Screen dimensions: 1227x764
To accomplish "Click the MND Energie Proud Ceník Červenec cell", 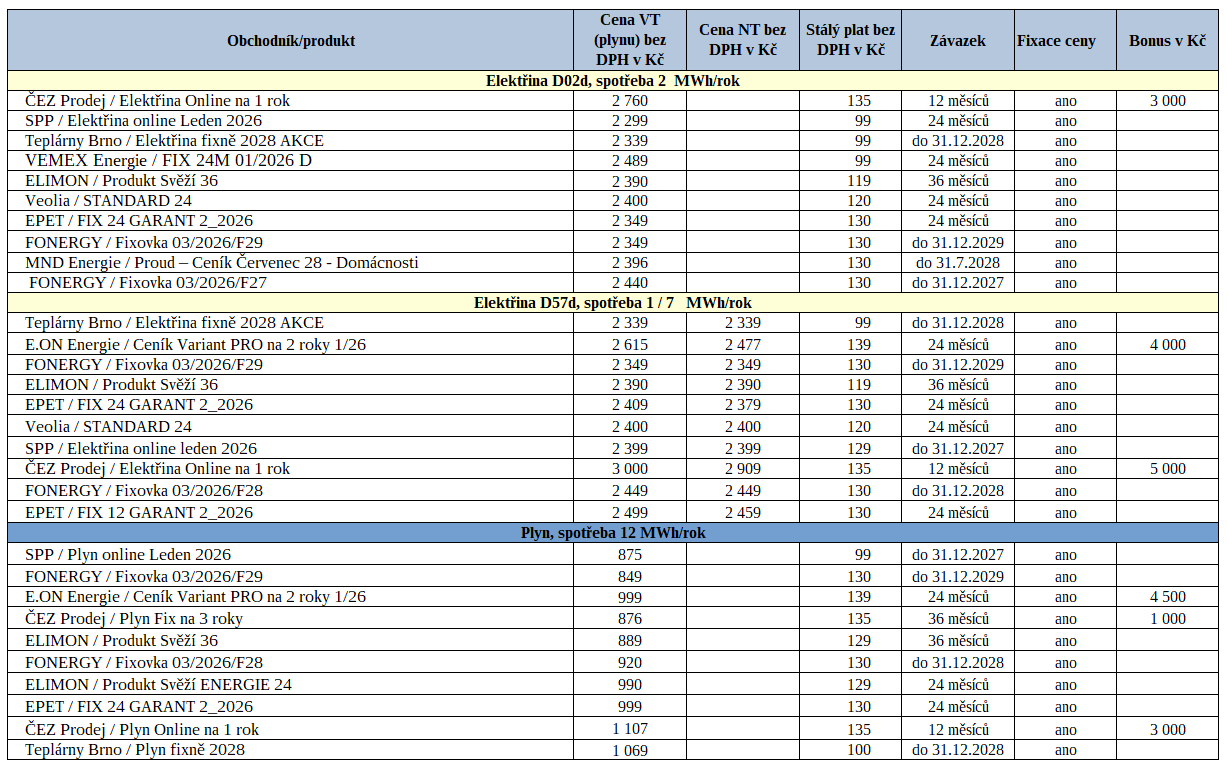I will click(221, 263).
